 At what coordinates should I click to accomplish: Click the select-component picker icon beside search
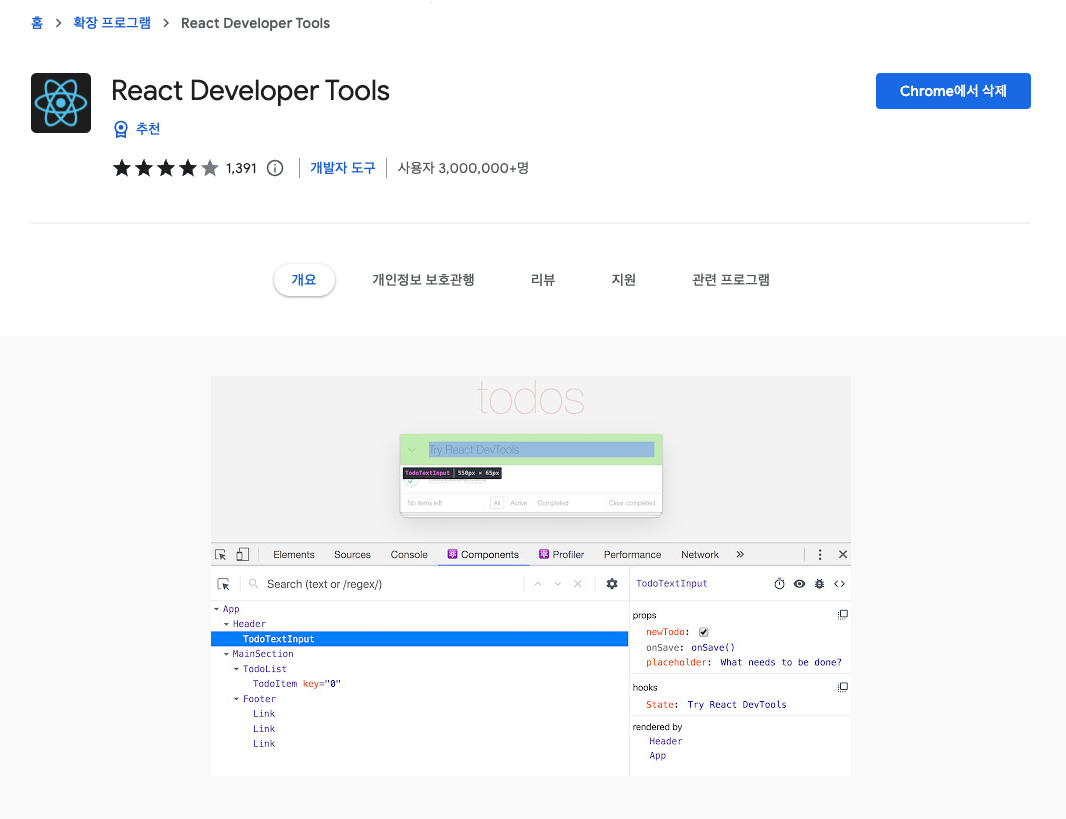pos(224,584)
